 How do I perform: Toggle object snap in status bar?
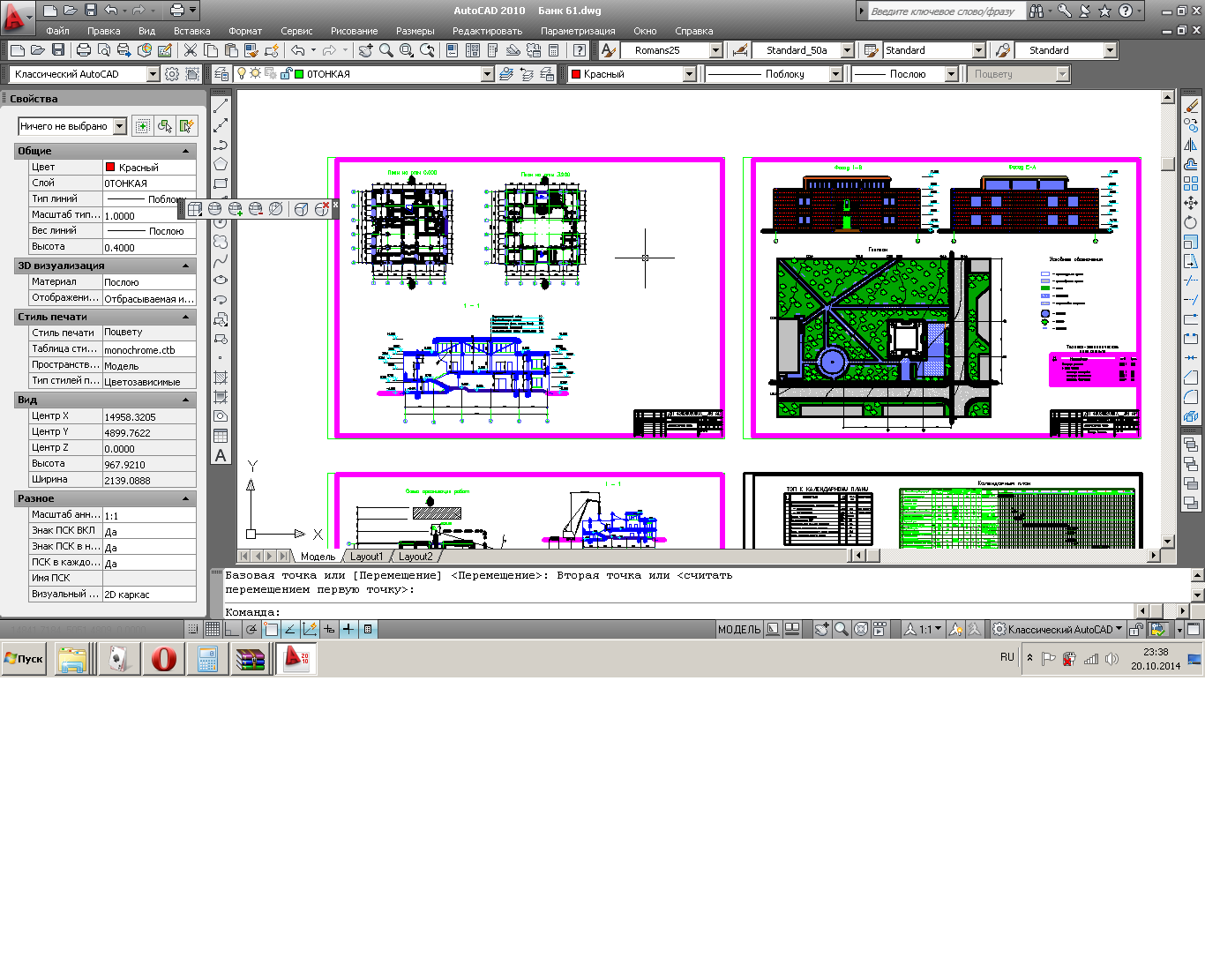point(271,629)
